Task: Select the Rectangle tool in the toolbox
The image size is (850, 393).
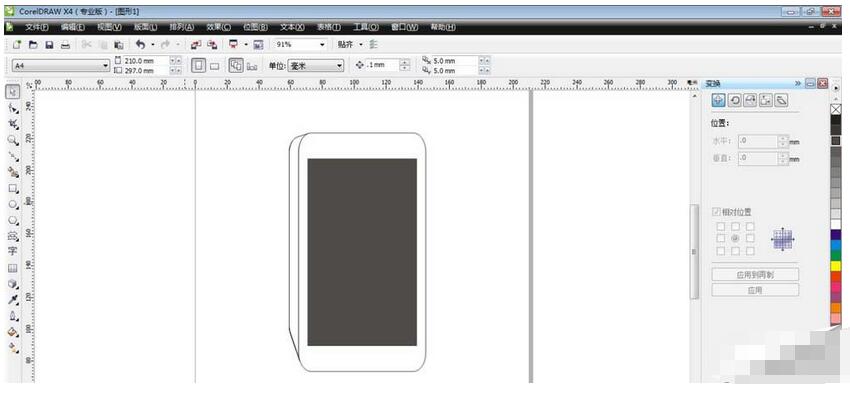Action: (12, 189)
